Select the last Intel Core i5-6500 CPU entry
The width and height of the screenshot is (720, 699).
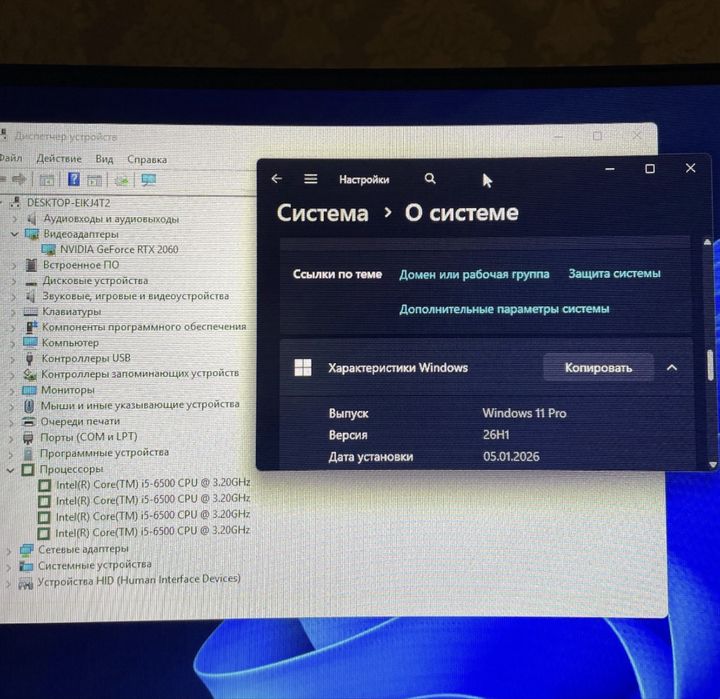click(152, 531)
